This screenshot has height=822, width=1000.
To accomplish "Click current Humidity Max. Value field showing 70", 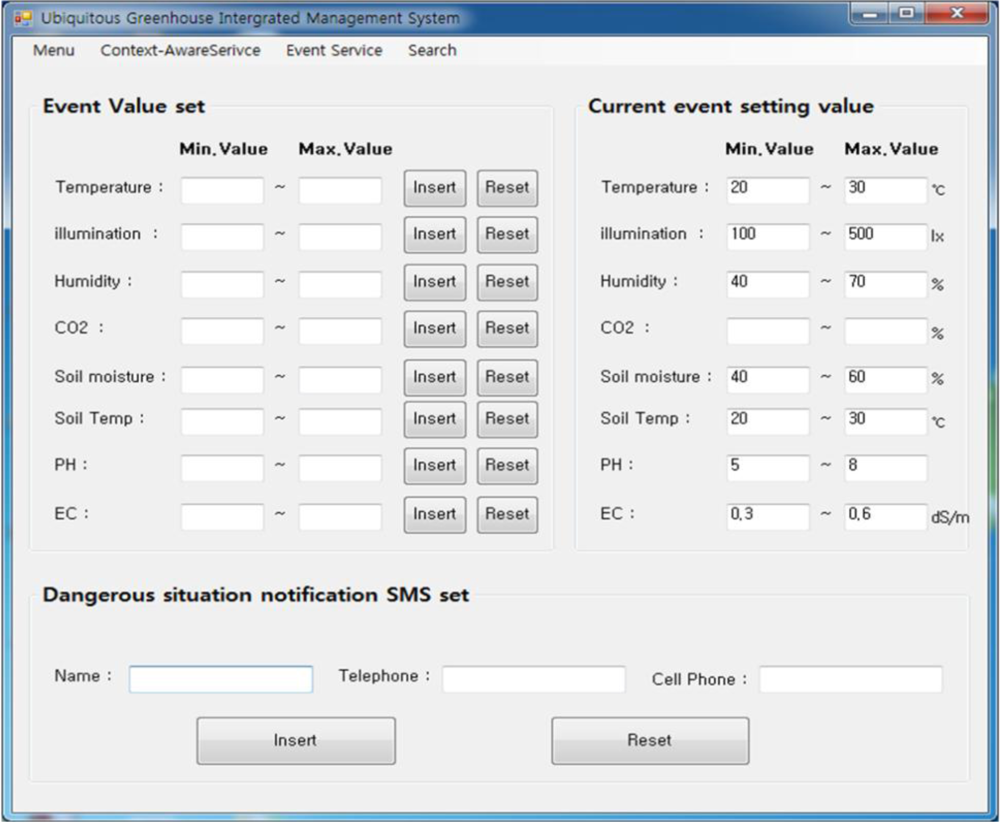I will tap(885, 284).
